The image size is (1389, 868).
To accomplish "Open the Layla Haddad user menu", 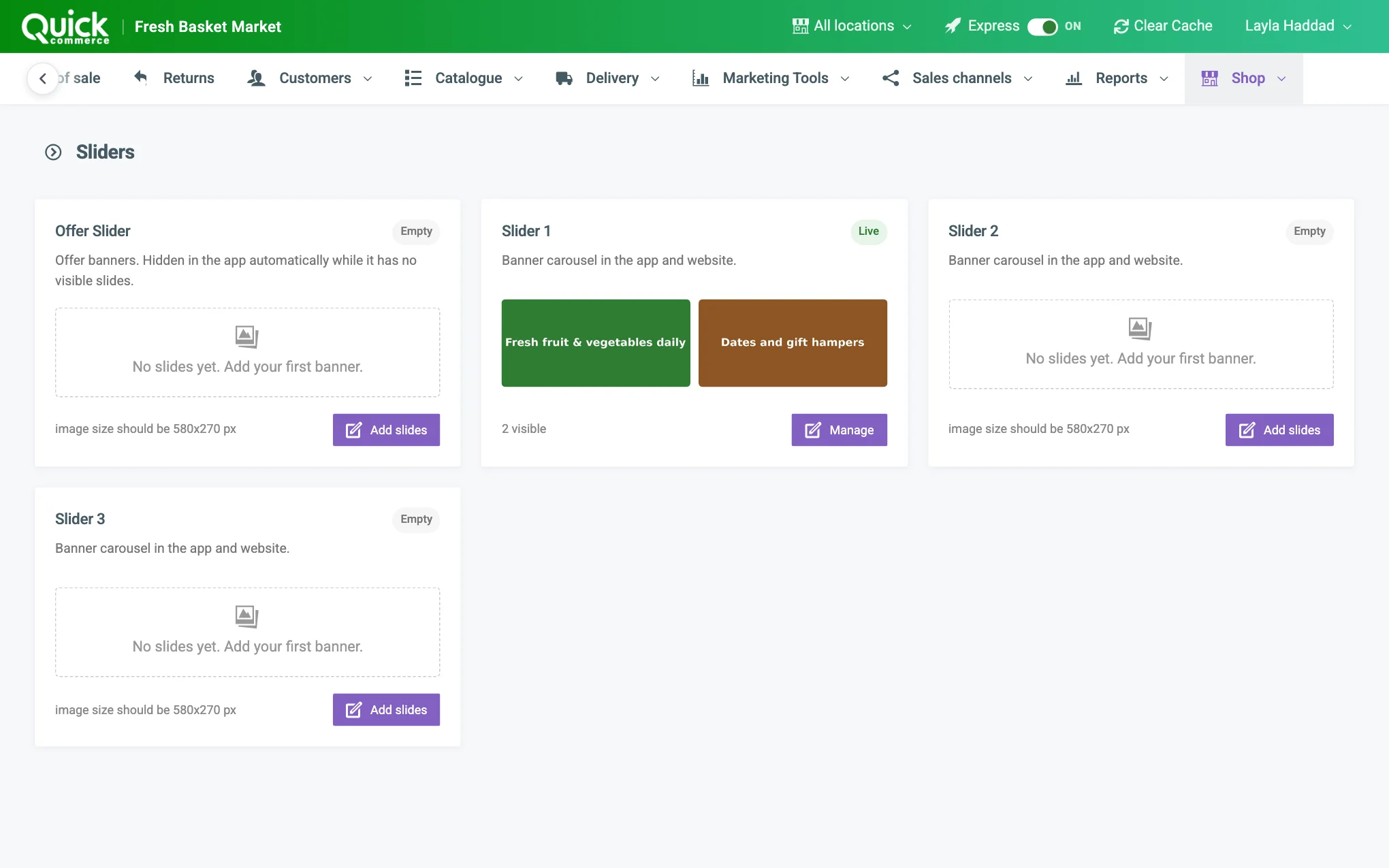I will (1298, 26).
